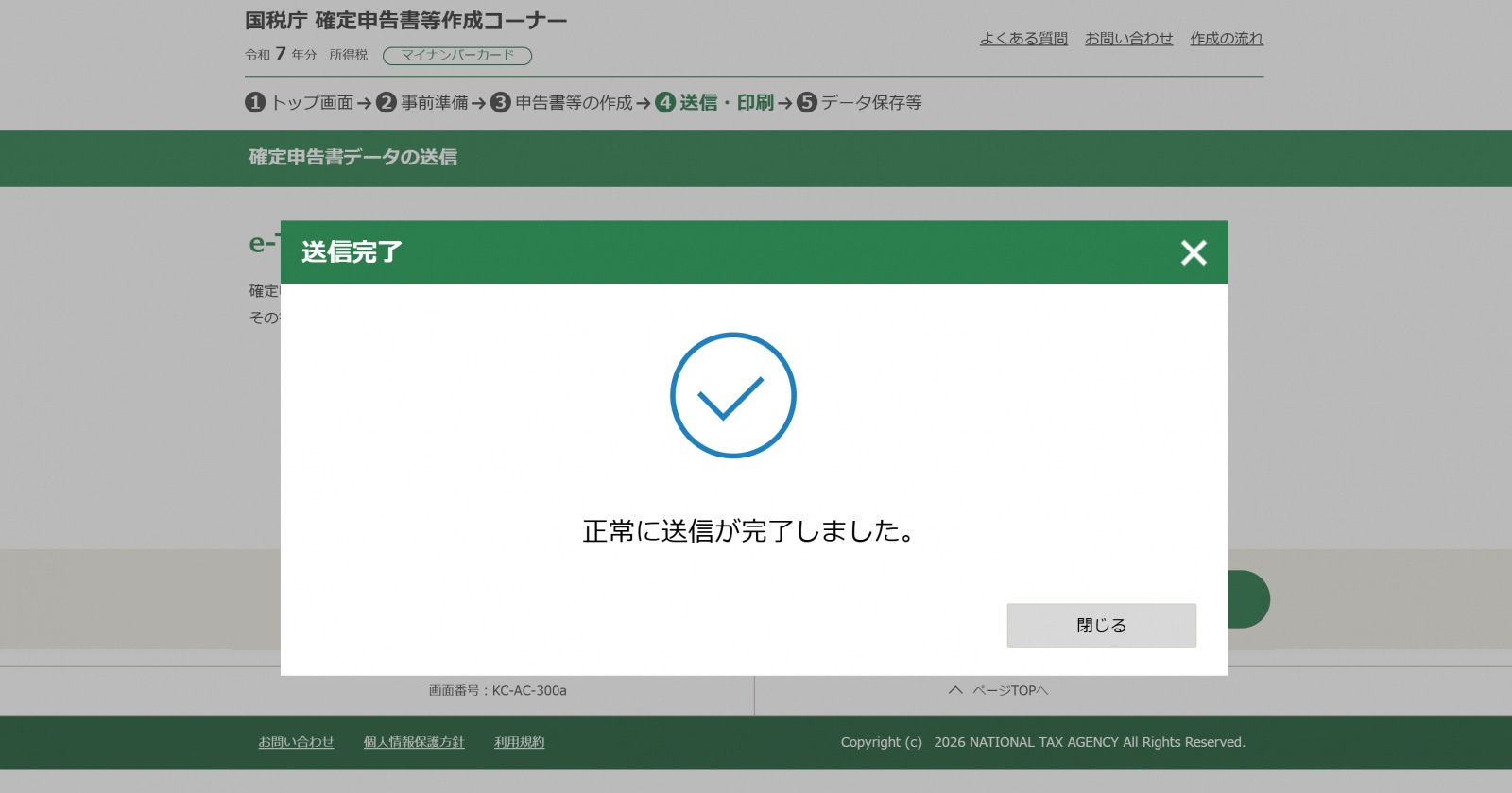Open the よくある質問 link
The width and height of the screenshot is (1512, 793).
pyautogui.click(x=1023, y=39)
